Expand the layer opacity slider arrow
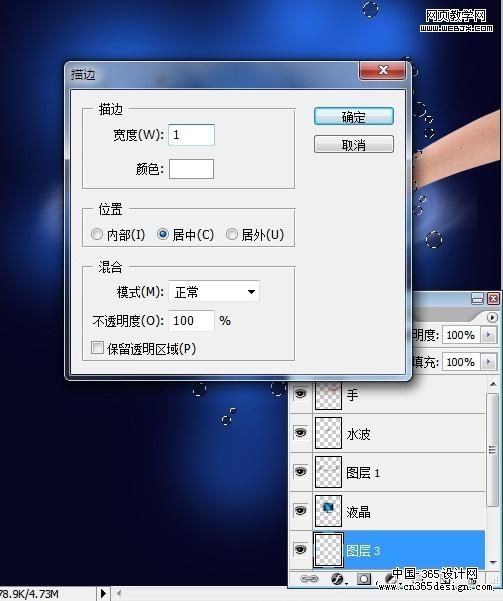 click(x=488, y=335)
